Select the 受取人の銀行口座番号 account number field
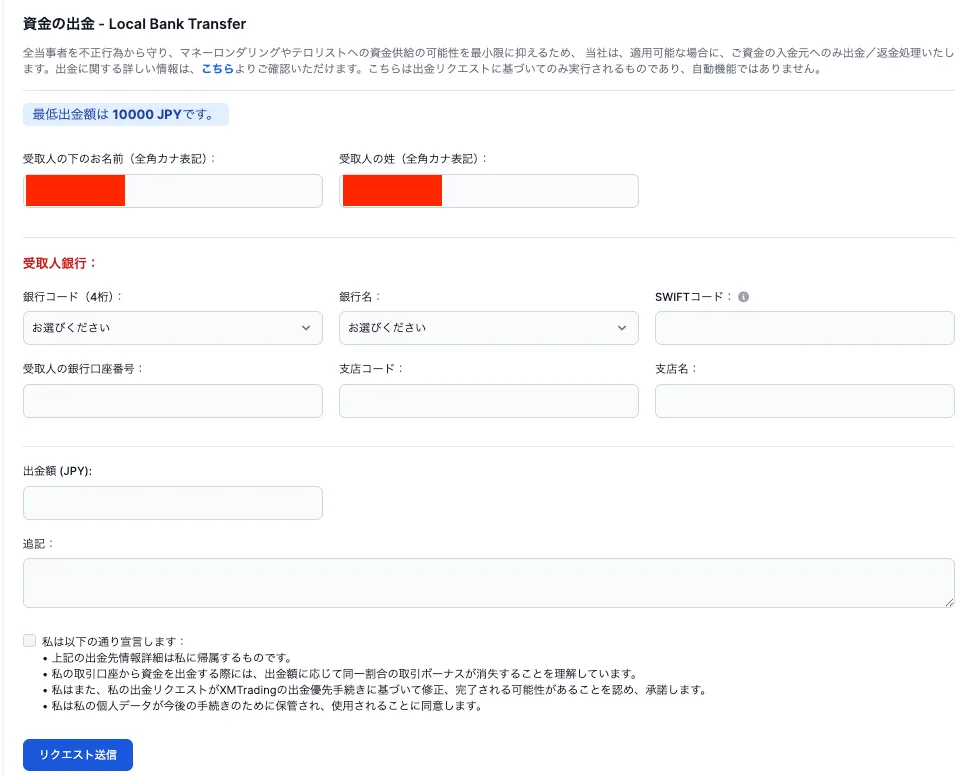Viewport: 971px width, 776px height. click(x=172, y=400)
